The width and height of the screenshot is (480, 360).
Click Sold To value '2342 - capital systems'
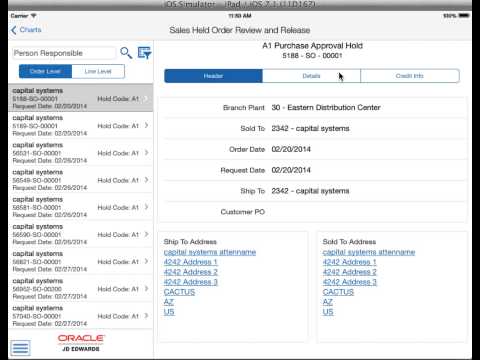pyautogui.click(x=310, y=129)
